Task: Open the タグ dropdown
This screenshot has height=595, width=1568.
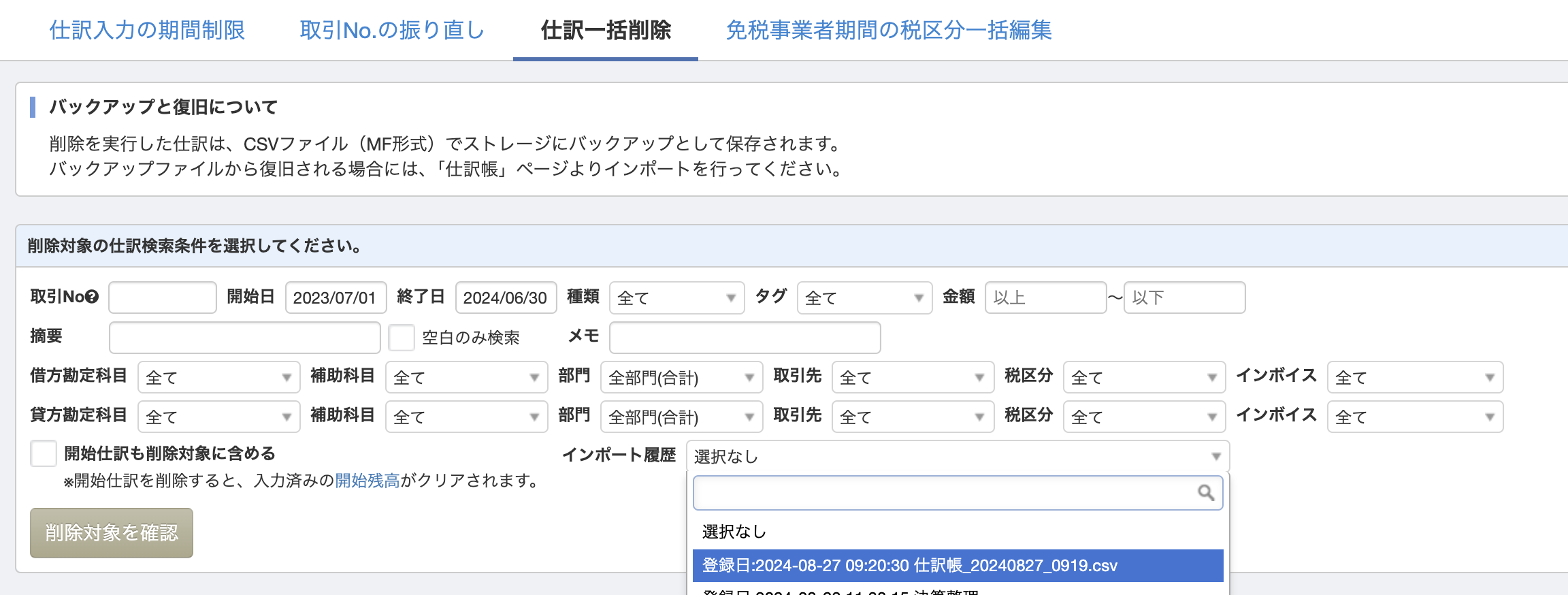Action: point(864,297)
